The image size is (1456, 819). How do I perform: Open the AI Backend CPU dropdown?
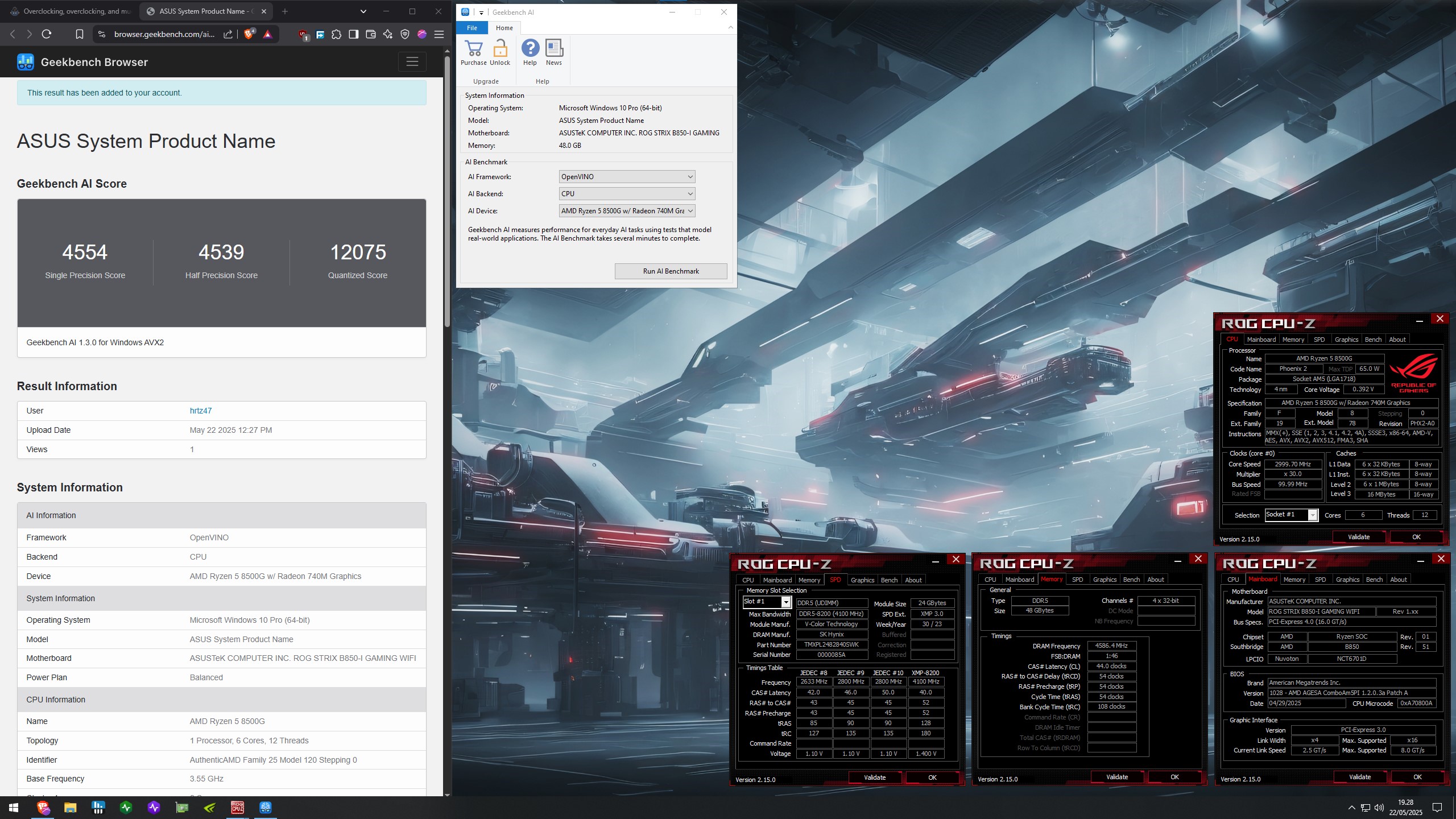coord(627,194)
